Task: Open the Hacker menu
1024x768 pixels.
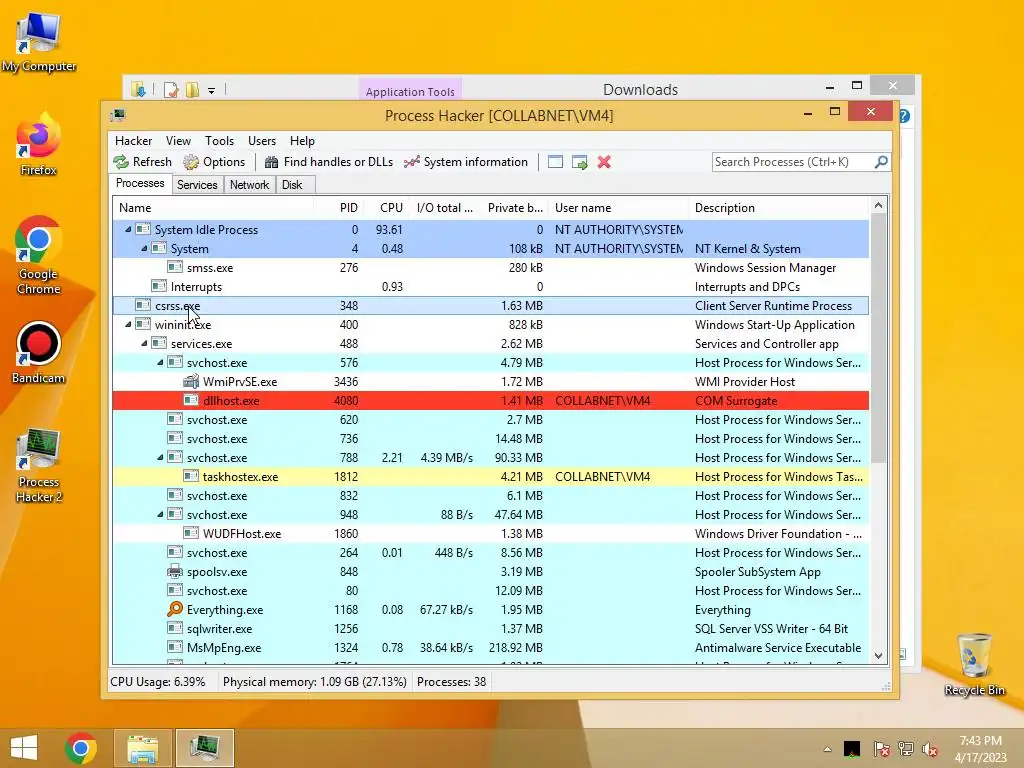Action: click(x=133, y=141)
